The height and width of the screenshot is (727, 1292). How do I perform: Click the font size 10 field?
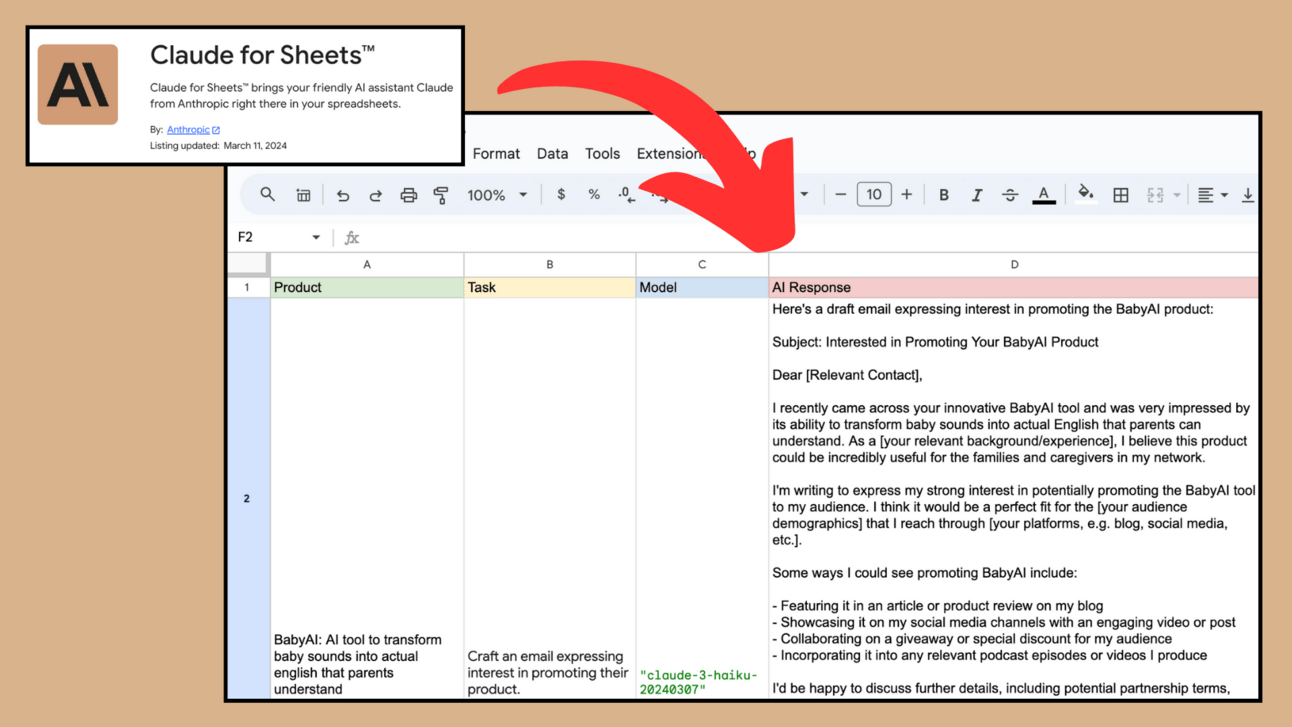873,195
